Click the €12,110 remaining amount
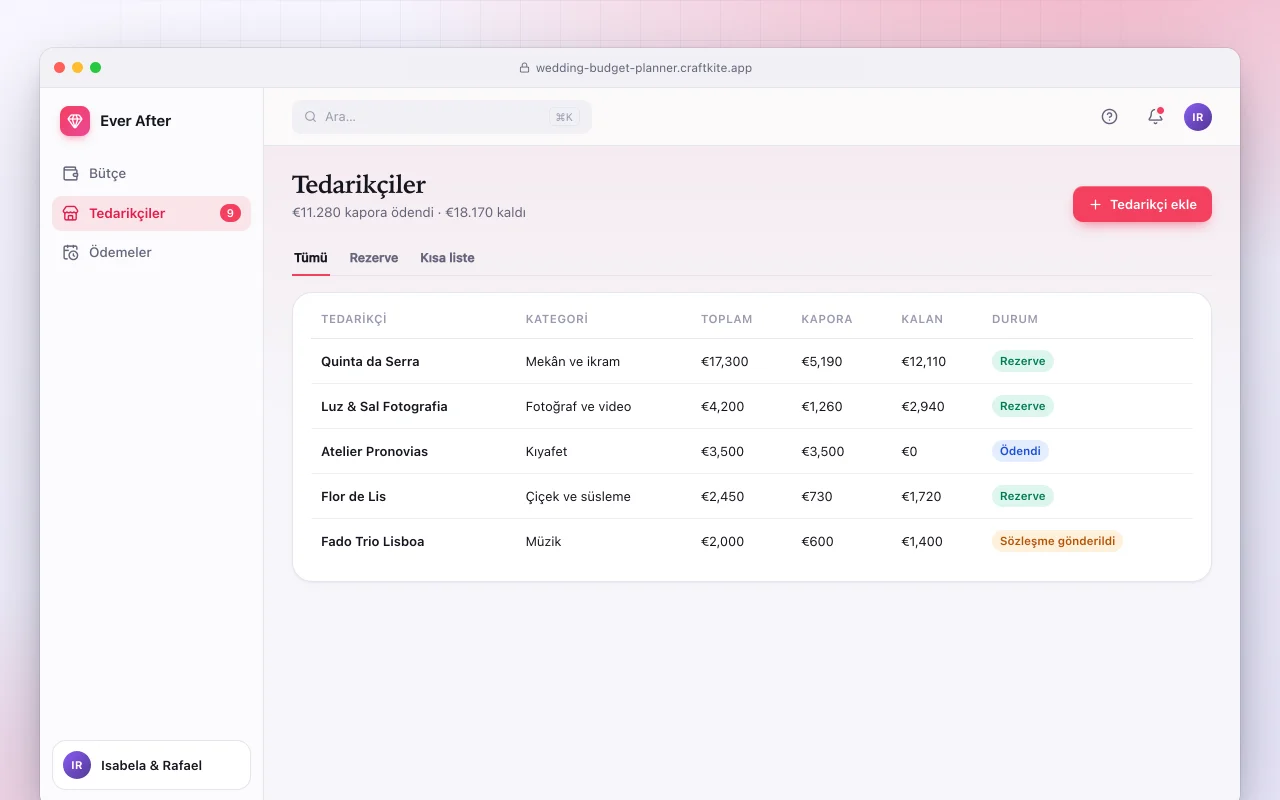The height and width of the screenshot is (800, 1280). coord(923,361)
